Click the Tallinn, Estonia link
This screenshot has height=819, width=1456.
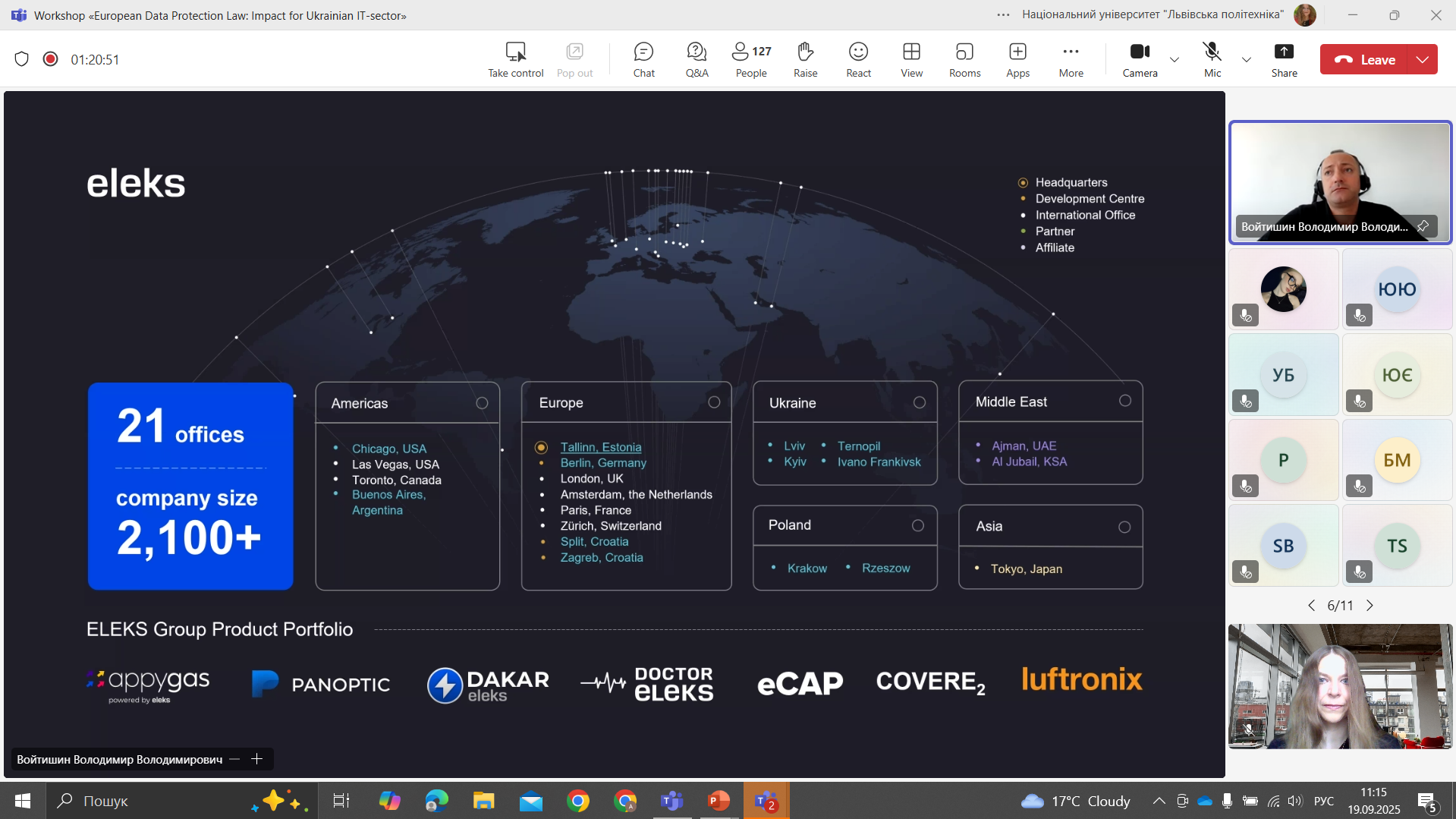tap(601, 447)
